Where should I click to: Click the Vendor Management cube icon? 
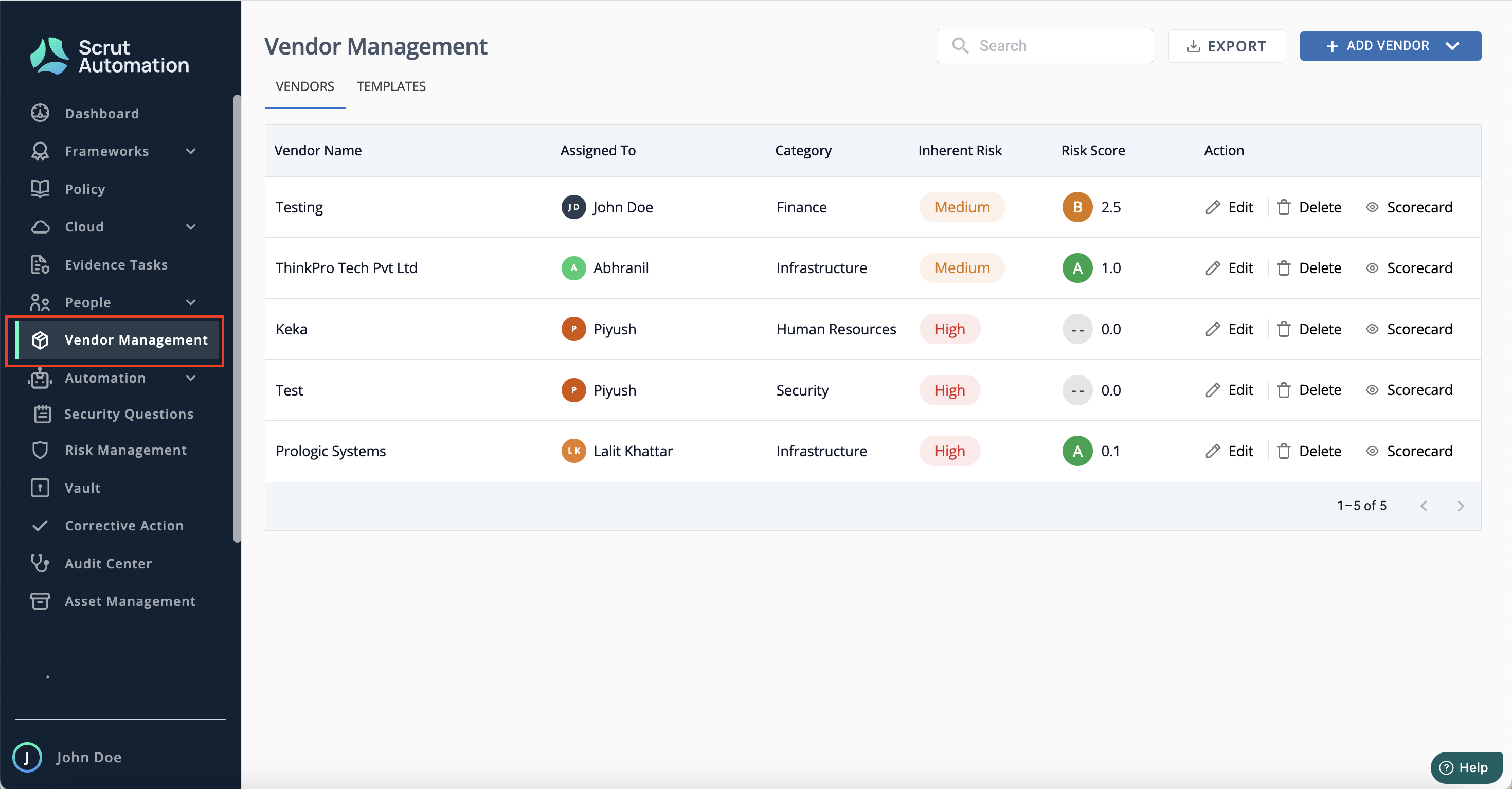tap(40, 340)
